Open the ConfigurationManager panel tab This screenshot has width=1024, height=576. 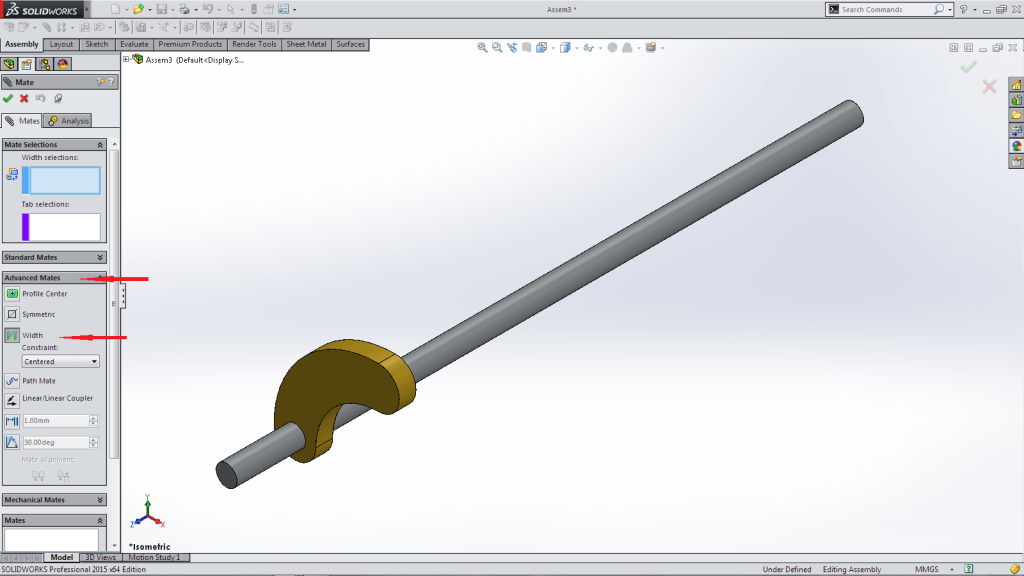pos(45,64)
